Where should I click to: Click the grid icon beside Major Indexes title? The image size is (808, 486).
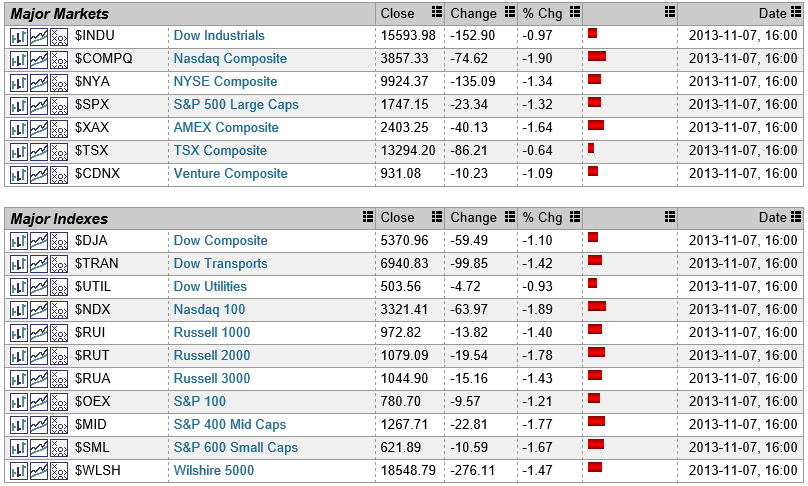click(368, 217)
